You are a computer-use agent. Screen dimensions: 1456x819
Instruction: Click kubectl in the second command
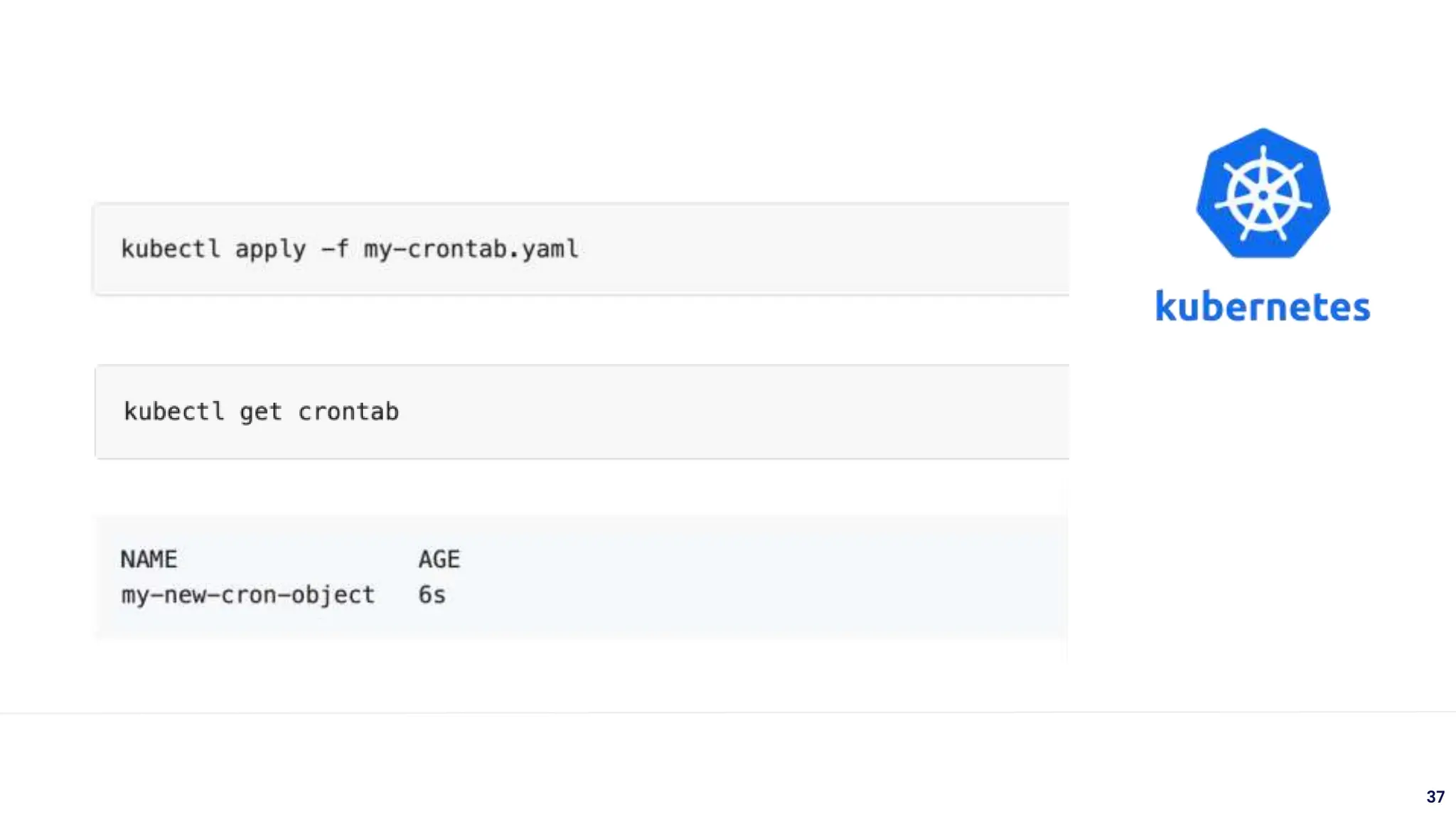coord(173,412)
